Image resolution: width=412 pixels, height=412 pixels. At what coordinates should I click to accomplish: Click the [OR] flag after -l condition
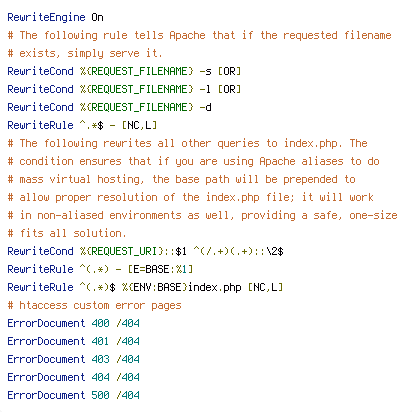click(229, 89)
